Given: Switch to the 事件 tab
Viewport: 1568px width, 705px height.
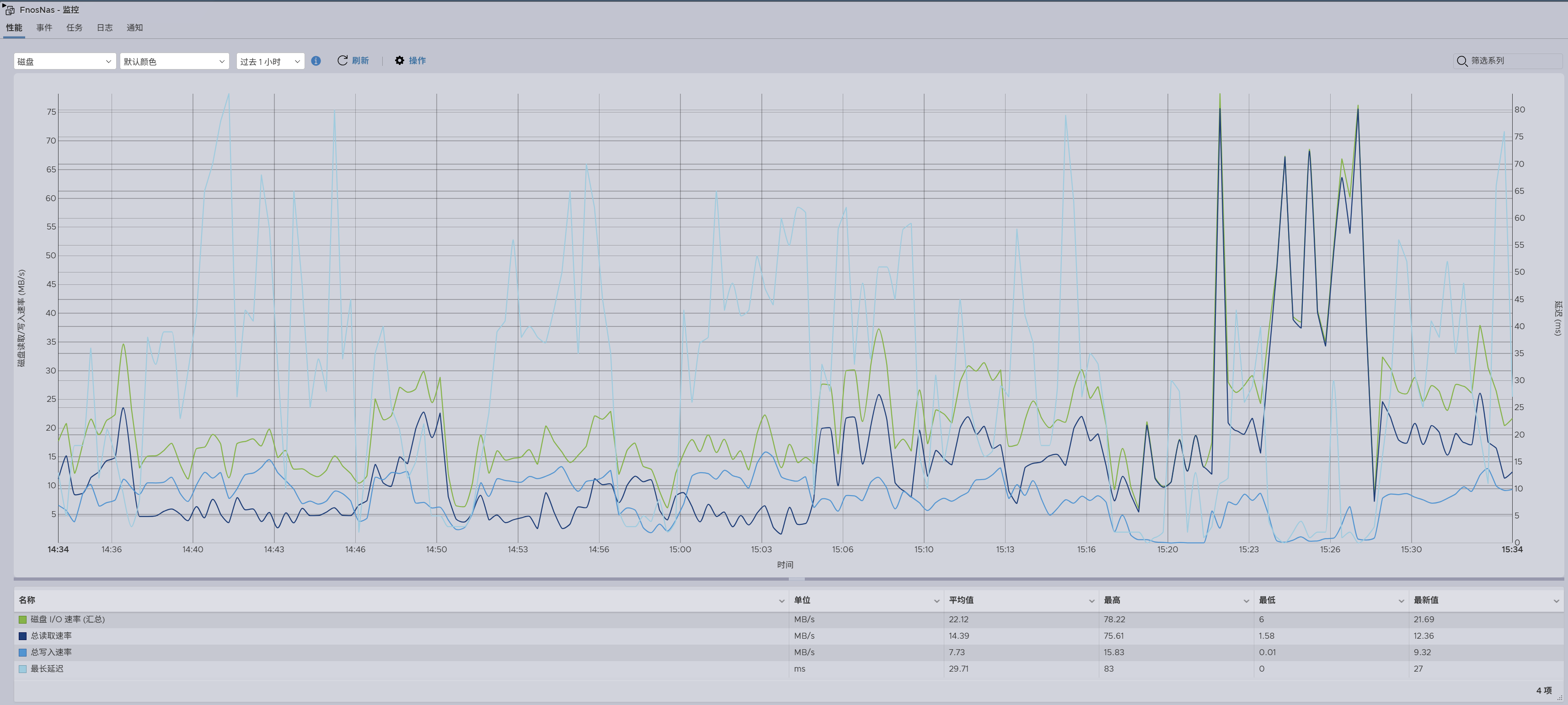Looking at the screenshot, I should tap(44, 27).
